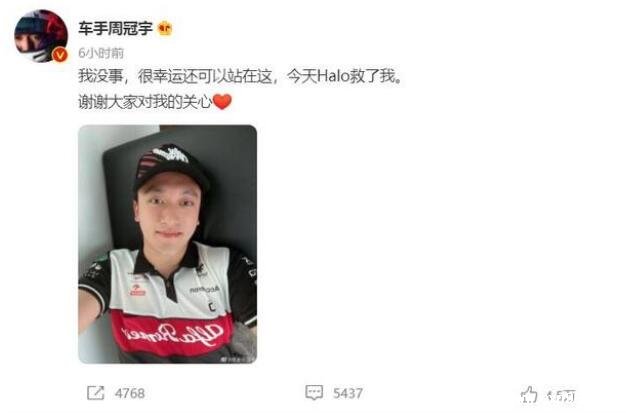Click the orange V verified badge
This screenshot has width=626, height=413.
pyautogui.click(x=60, y=55)
